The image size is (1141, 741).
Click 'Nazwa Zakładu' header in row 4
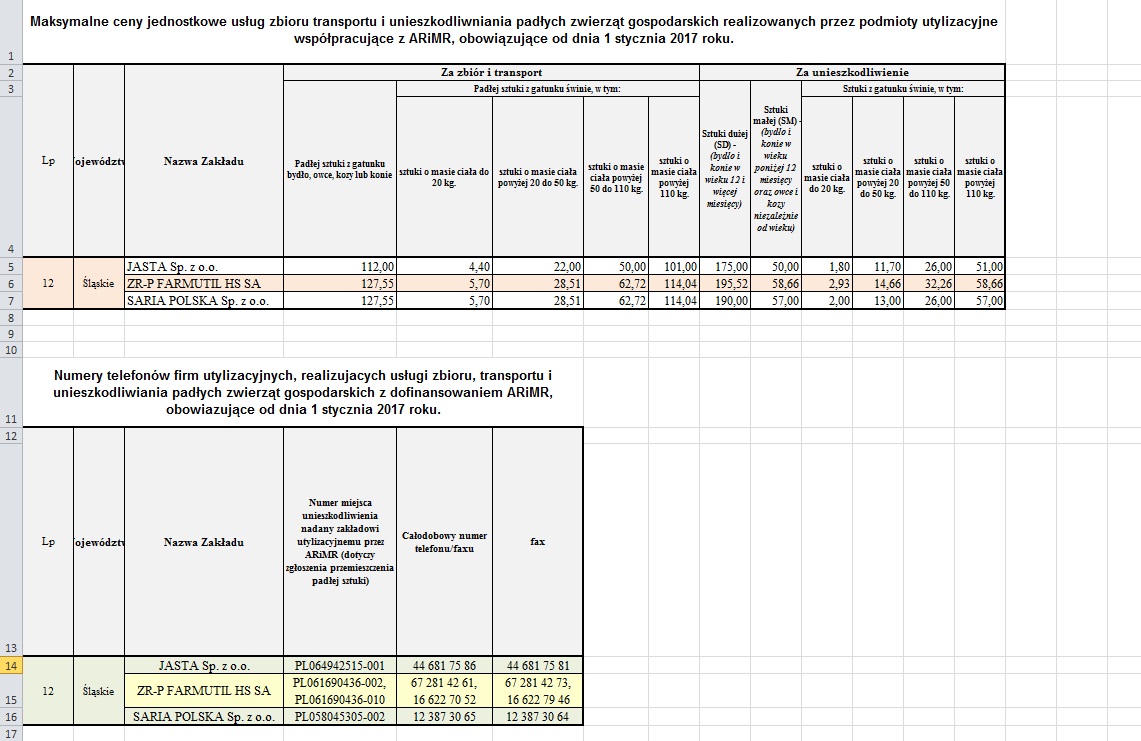tap(204, 161)
